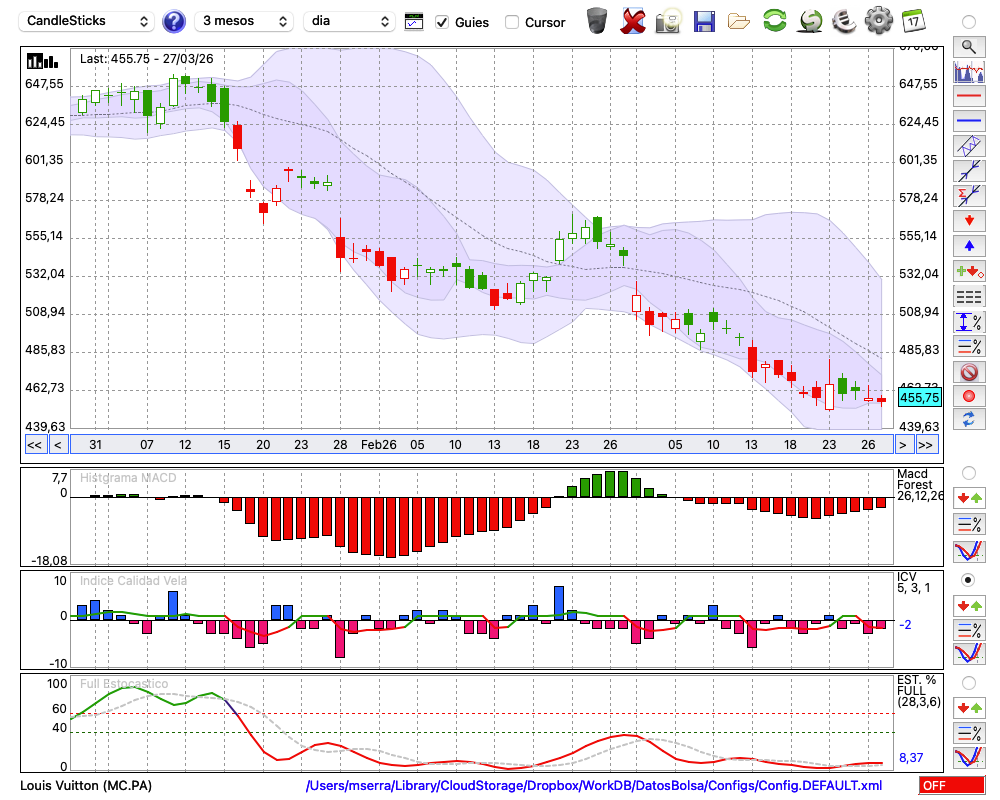Select the blue horizontal line drawing tool
The height and width of the screenshot is (800, 1000).
(x=968, y=121)
